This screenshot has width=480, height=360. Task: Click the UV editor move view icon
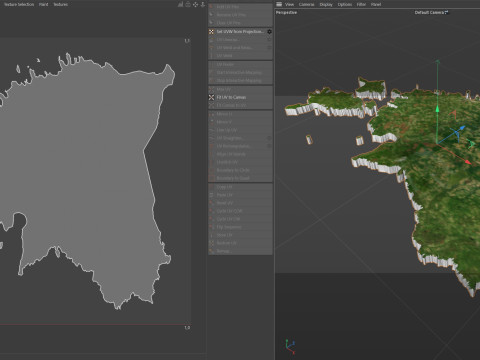click(195, 4)
